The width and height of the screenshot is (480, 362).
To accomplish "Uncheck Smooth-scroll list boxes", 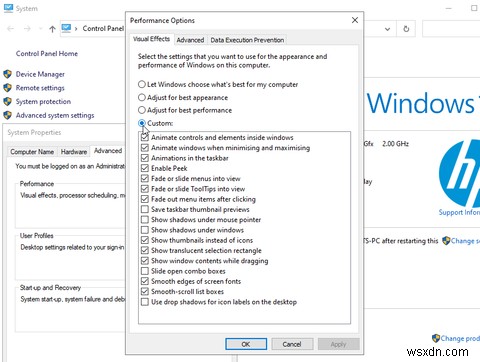I will coord(145,291).
